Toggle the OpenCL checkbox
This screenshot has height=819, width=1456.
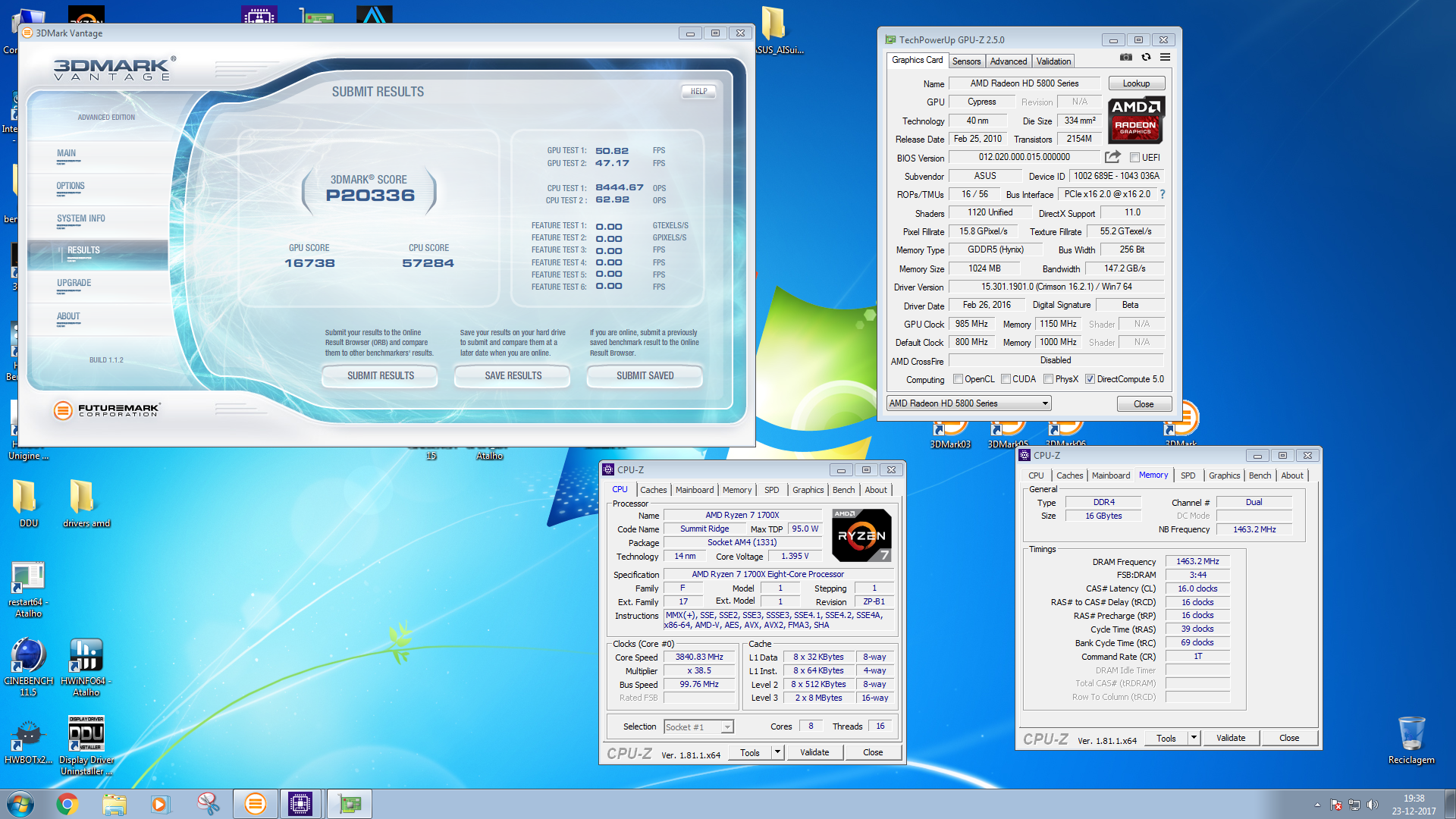(x=958, y=379)
